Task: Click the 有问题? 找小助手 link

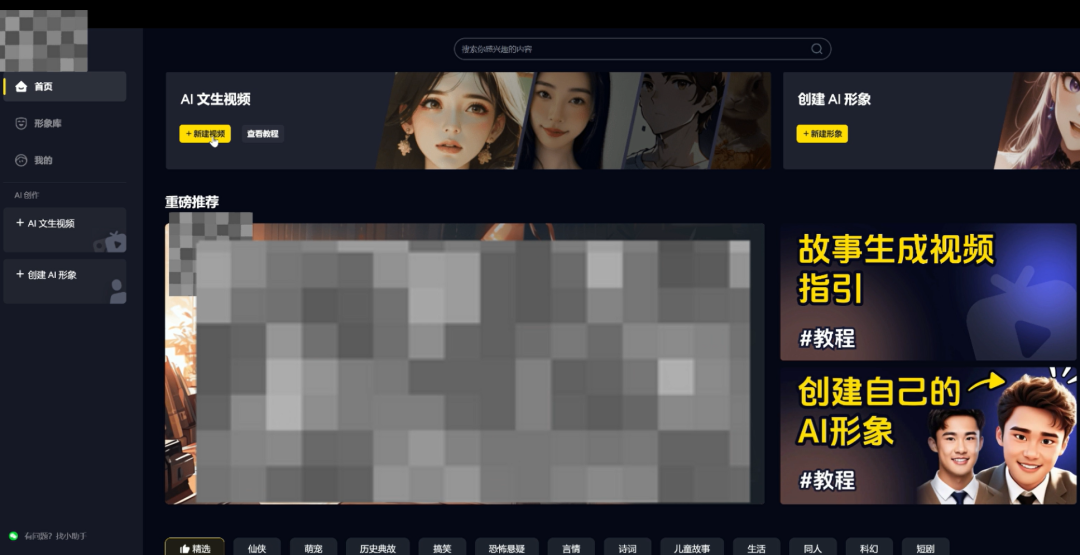Action: [x=55, y=536]
